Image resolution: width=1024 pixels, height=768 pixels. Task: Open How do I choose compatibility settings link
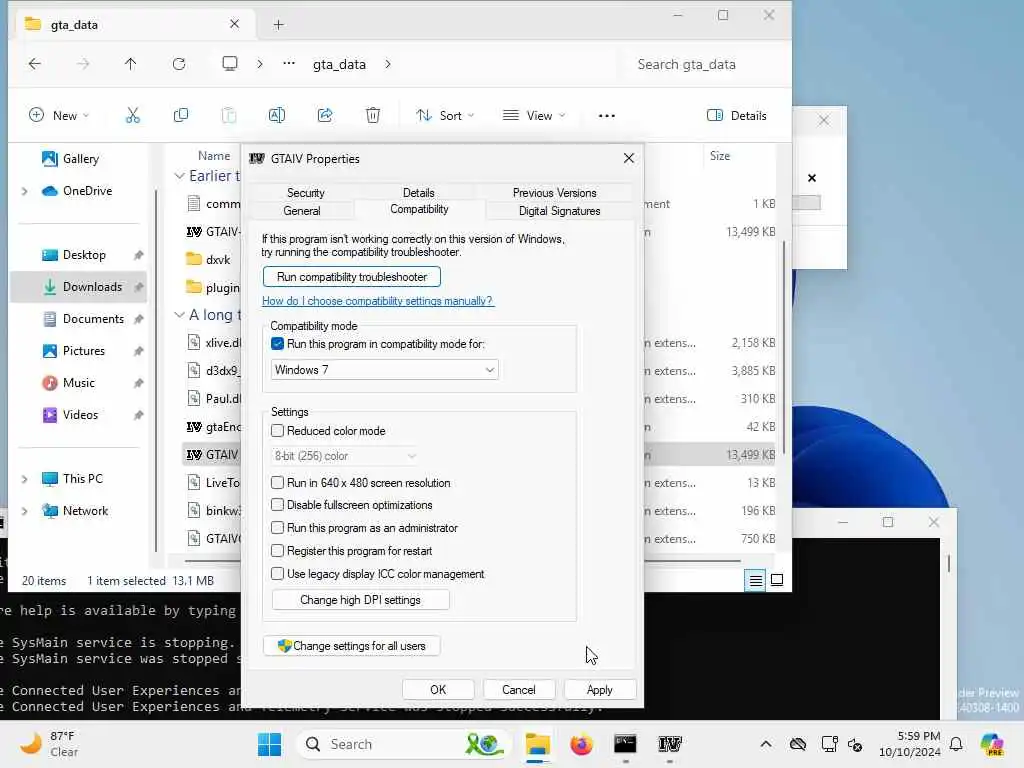[x=377, y=301]
